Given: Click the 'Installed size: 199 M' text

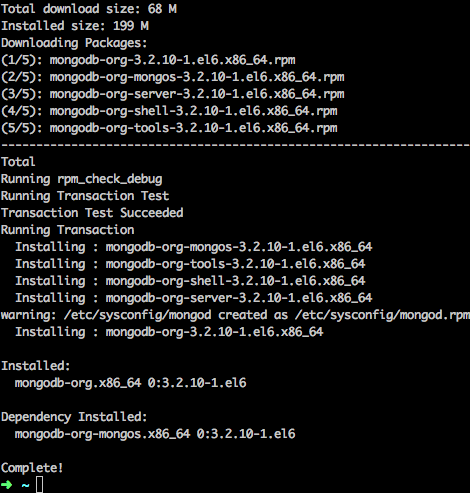Looking at the screenshot, I should (x=75, y=26).
